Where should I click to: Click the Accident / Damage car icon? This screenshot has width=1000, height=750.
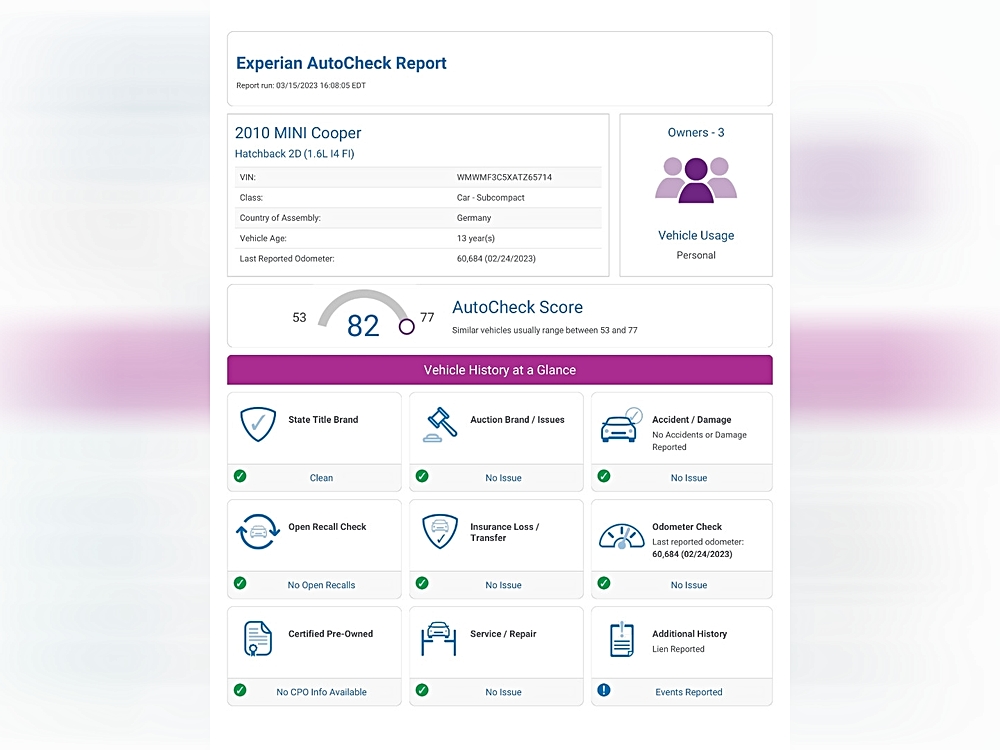pyautogui.click(x=620, y=425)
